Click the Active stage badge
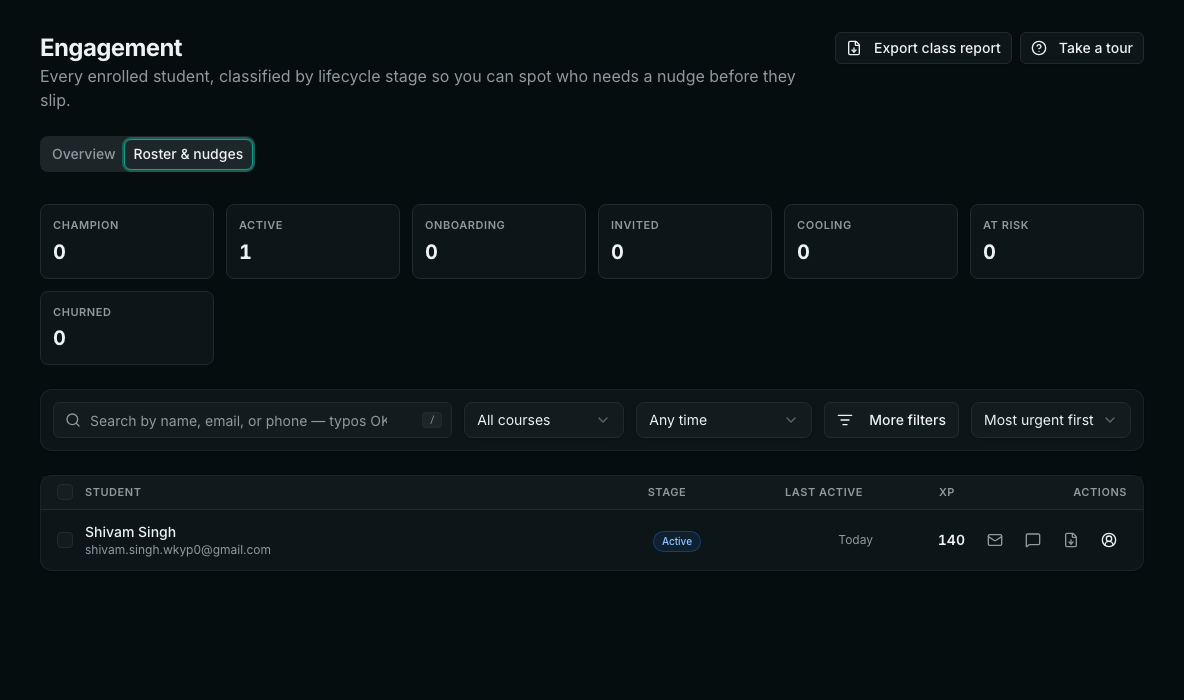 [677, 541]
